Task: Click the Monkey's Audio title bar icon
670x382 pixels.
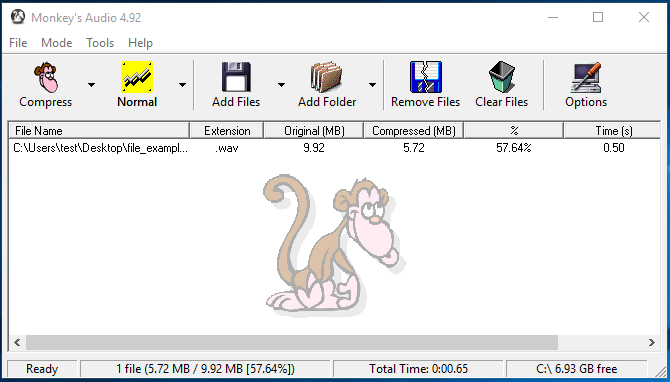Action: [18, 17]
